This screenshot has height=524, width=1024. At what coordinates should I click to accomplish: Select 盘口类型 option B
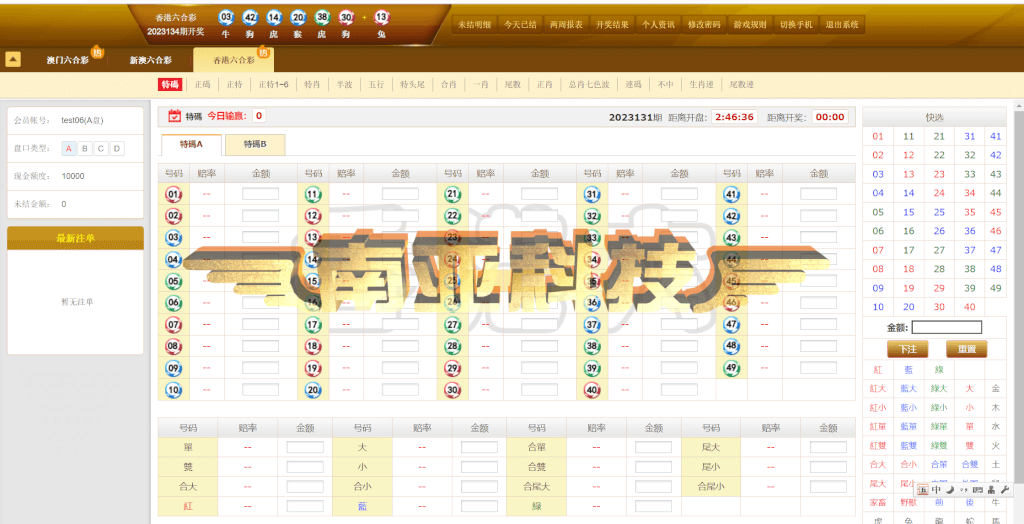tap(85, 148)
